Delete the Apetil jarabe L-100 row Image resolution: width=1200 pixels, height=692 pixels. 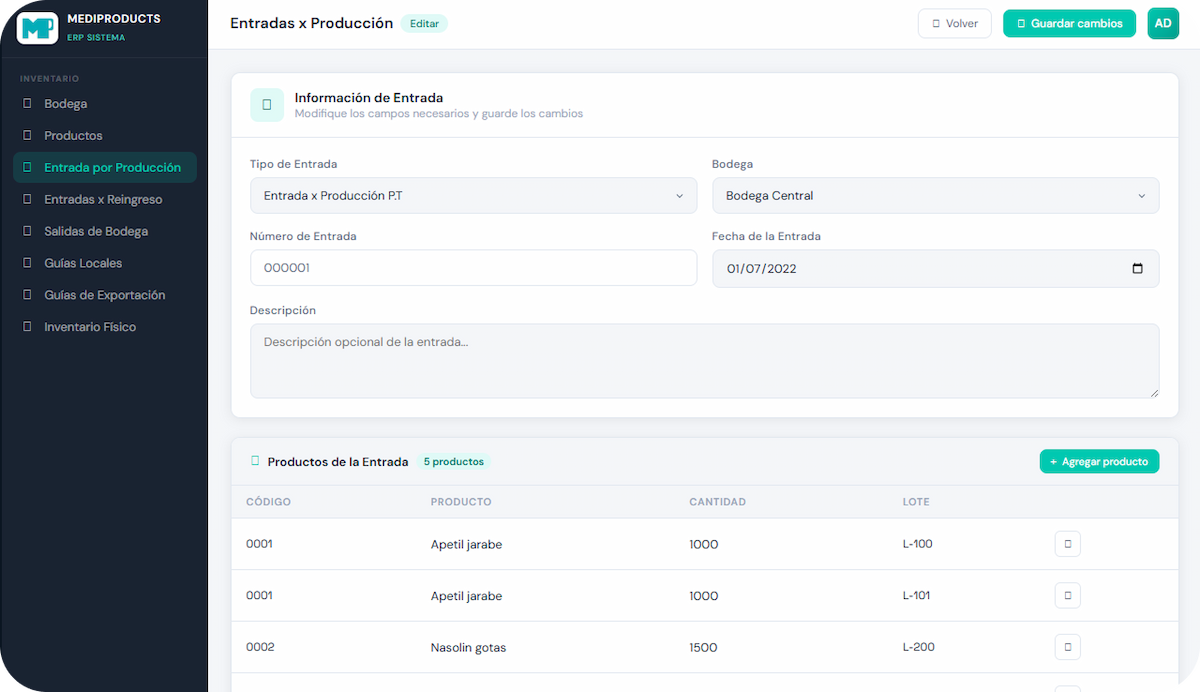coord(1068,544)
